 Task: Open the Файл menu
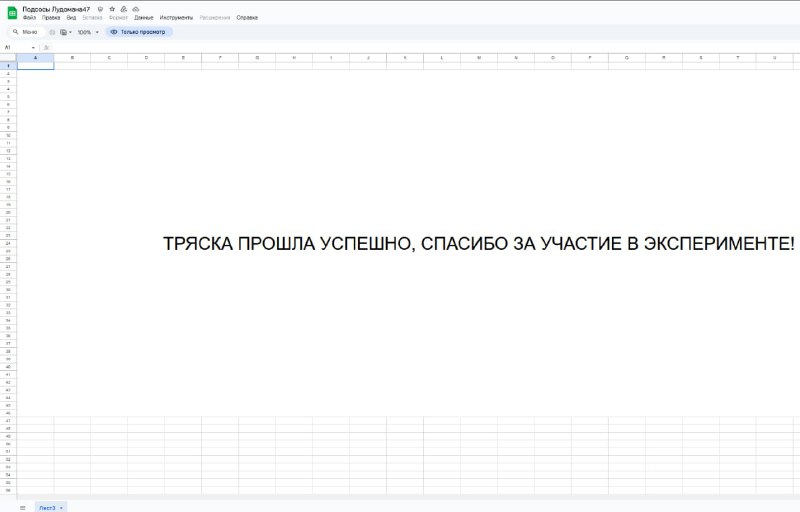pos(29,18)
